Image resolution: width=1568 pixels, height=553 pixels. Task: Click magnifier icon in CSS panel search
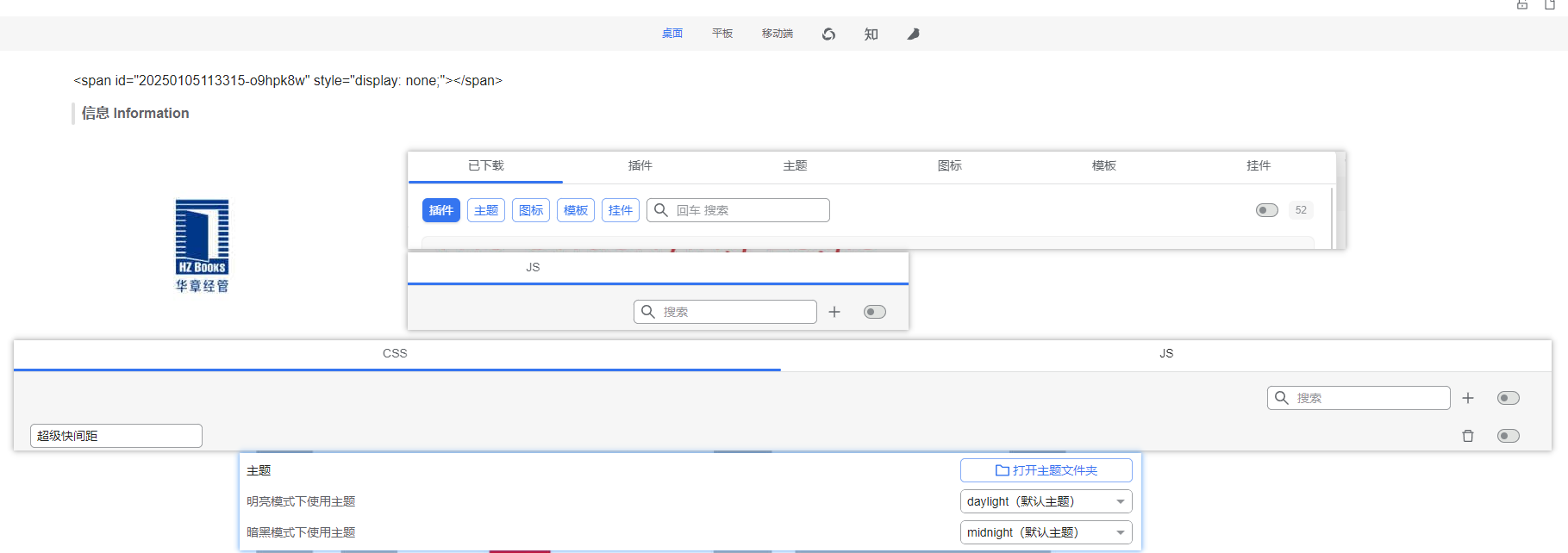point(1281,398)
